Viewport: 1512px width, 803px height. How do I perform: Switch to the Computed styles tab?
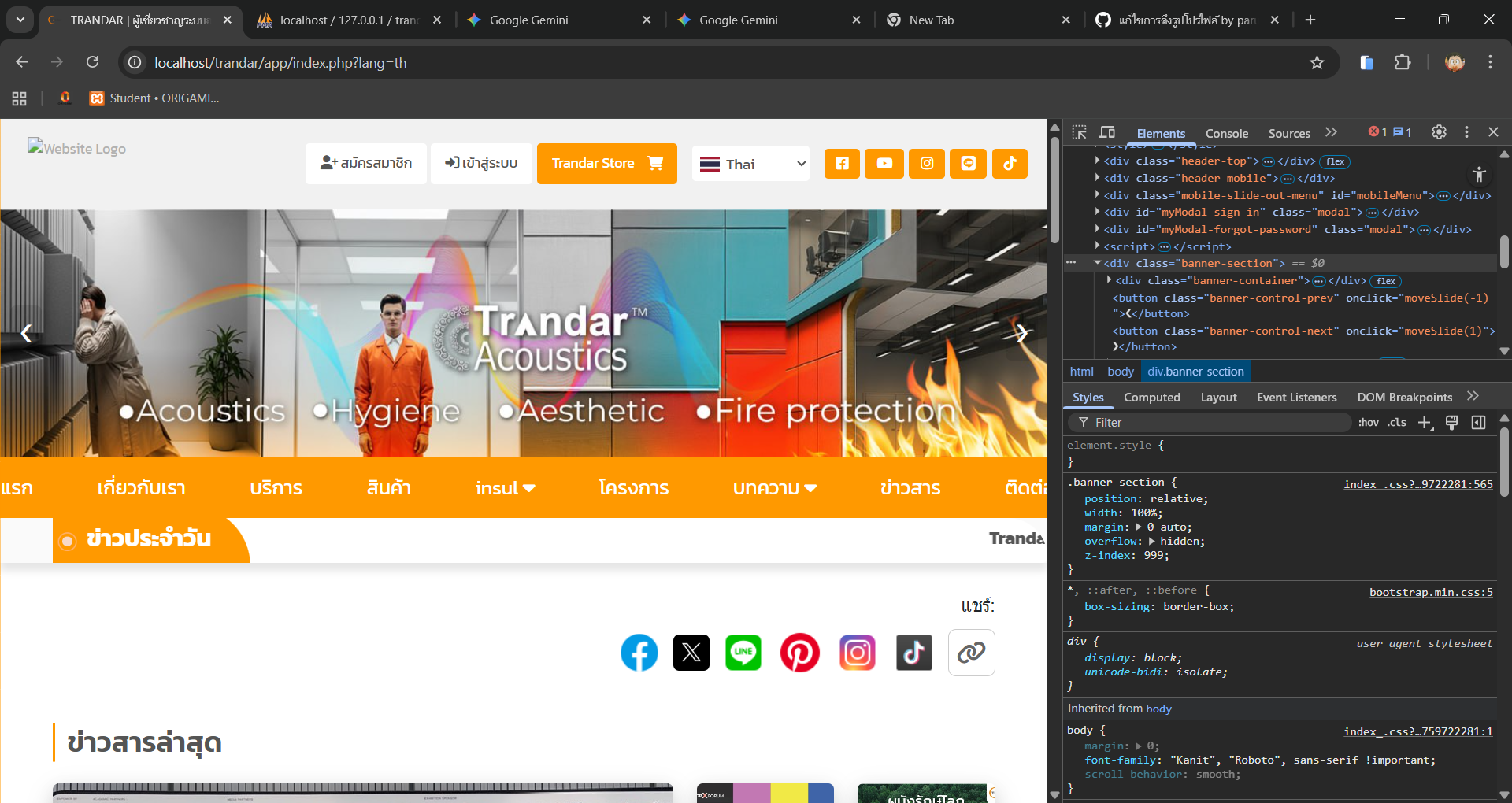1151,398
